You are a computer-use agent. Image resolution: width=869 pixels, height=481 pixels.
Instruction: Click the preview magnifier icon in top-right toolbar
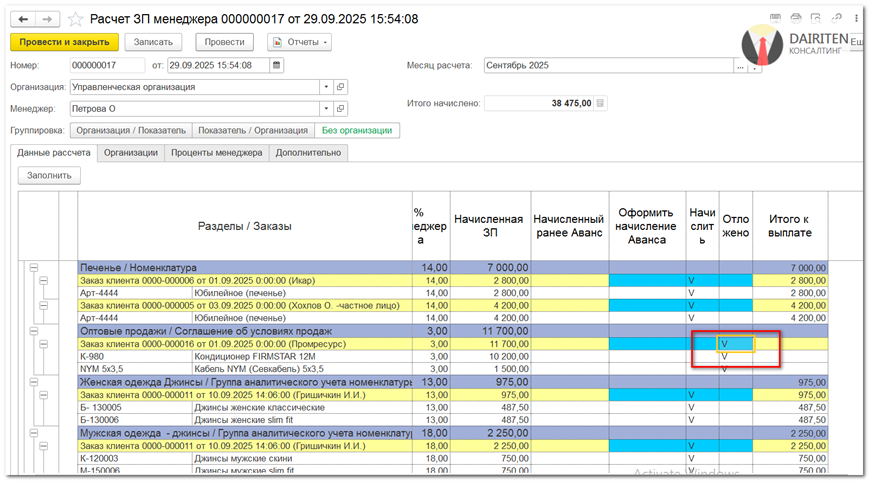tap(816, 18)
